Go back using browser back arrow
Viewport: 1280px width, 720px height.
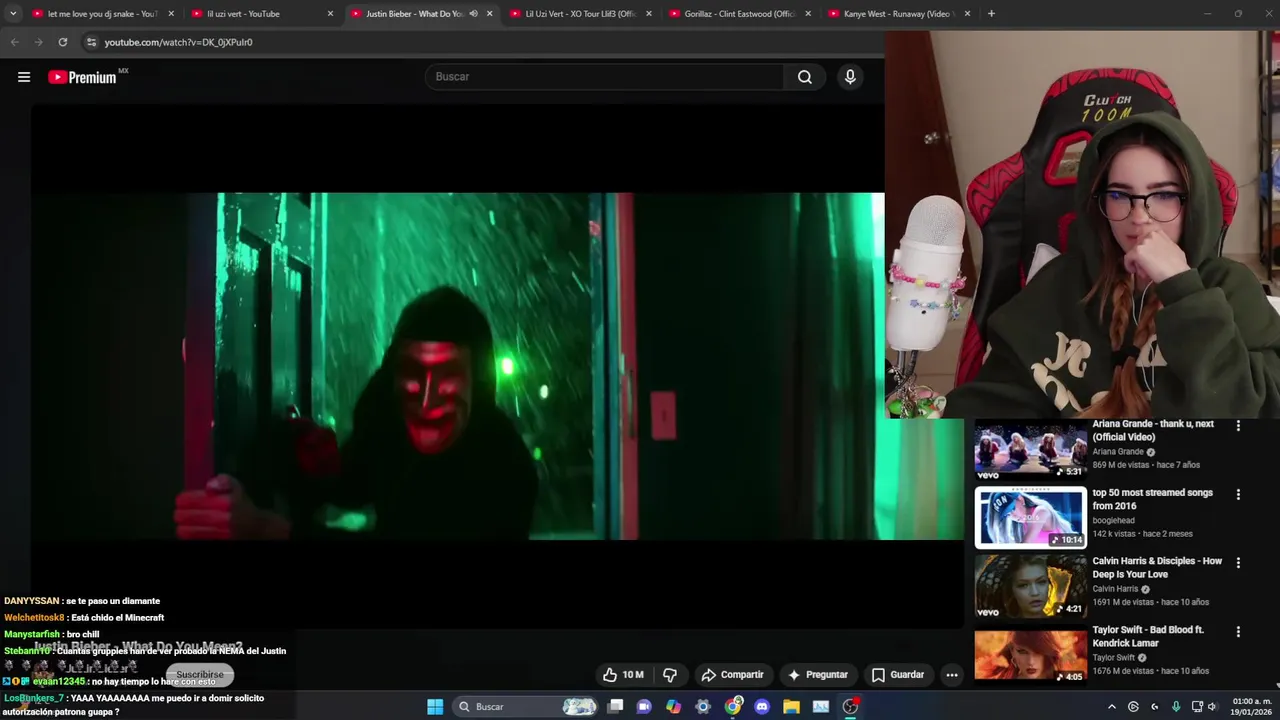(x=14, y=42)
